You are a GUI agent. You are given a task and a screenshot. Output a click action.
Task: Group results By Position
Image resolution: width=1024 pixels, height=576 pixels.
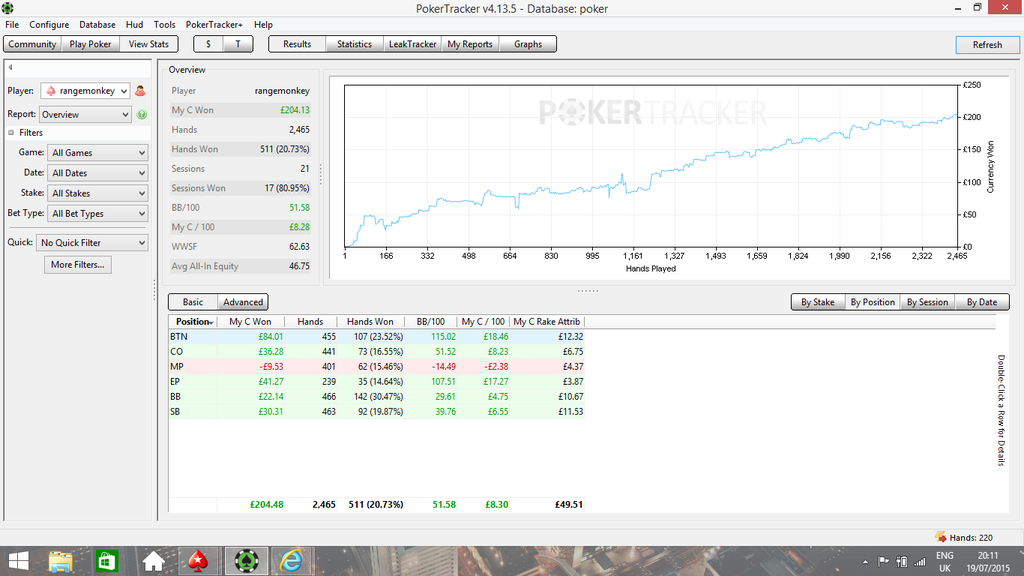872,302
